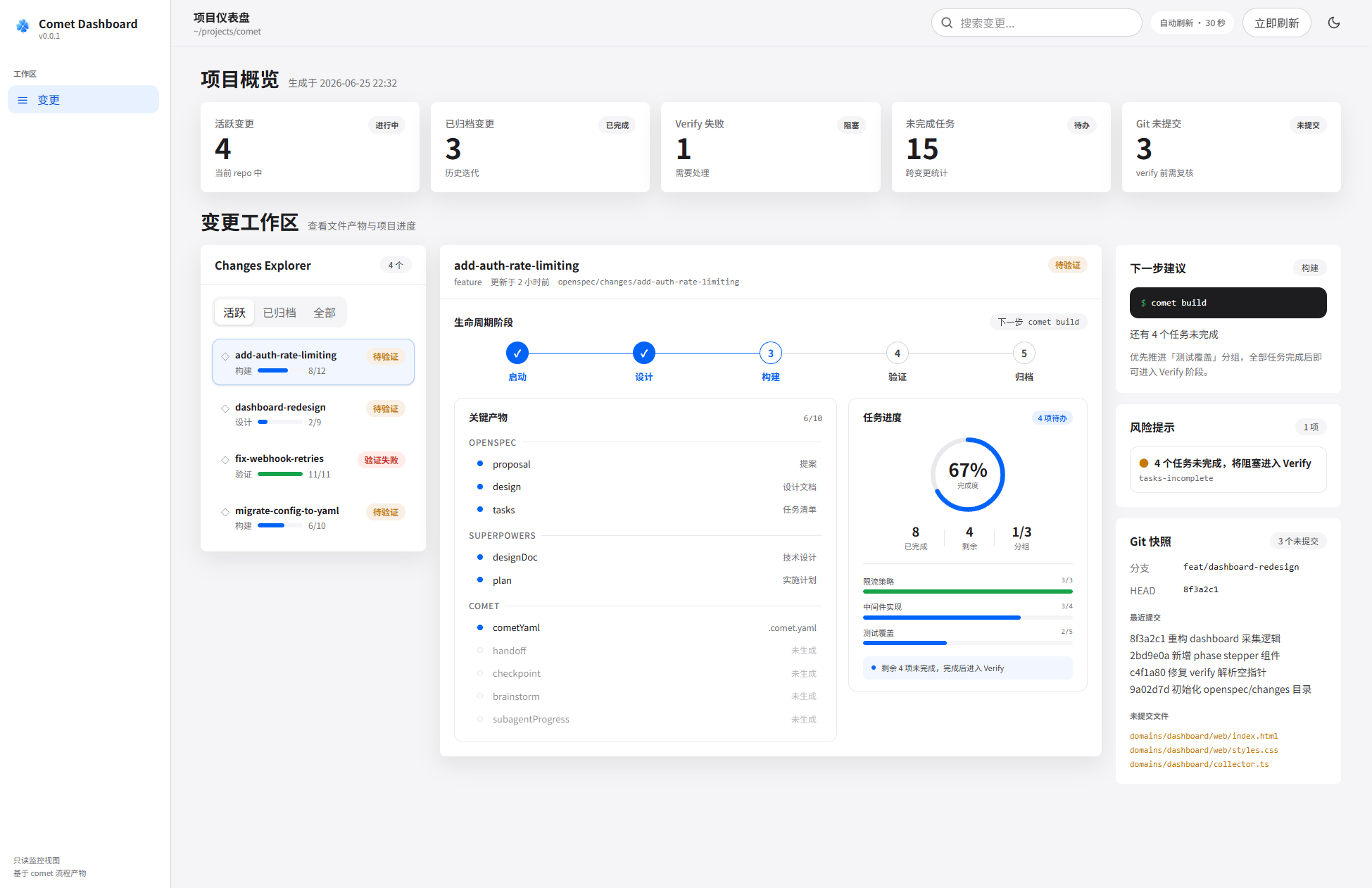Click the comet build command block

1228,303
